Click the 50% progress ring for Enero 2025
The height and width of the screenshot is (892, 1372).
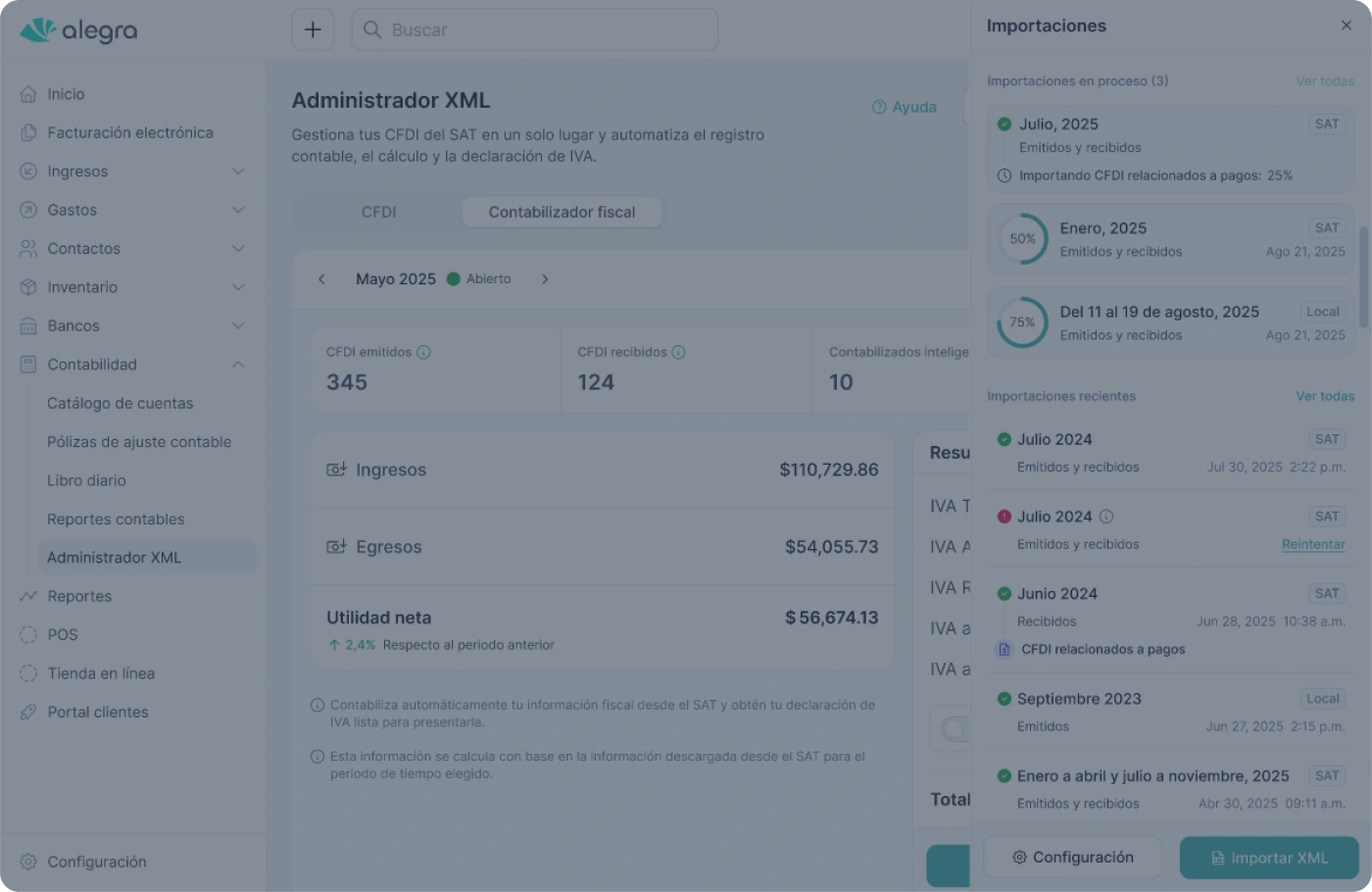1022,239
